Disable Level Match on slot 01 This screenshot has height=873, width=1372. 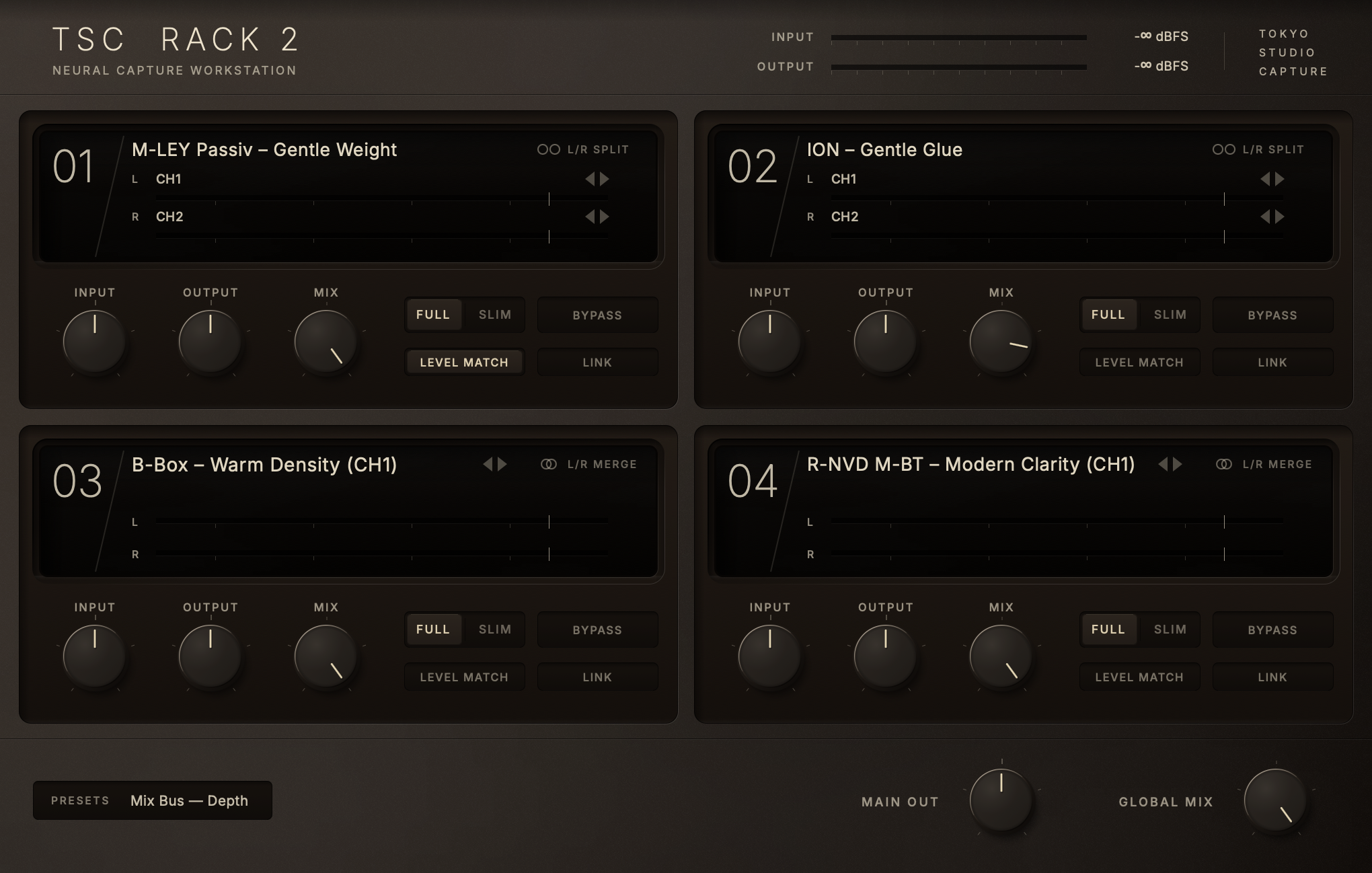click(x=464, y=362)
